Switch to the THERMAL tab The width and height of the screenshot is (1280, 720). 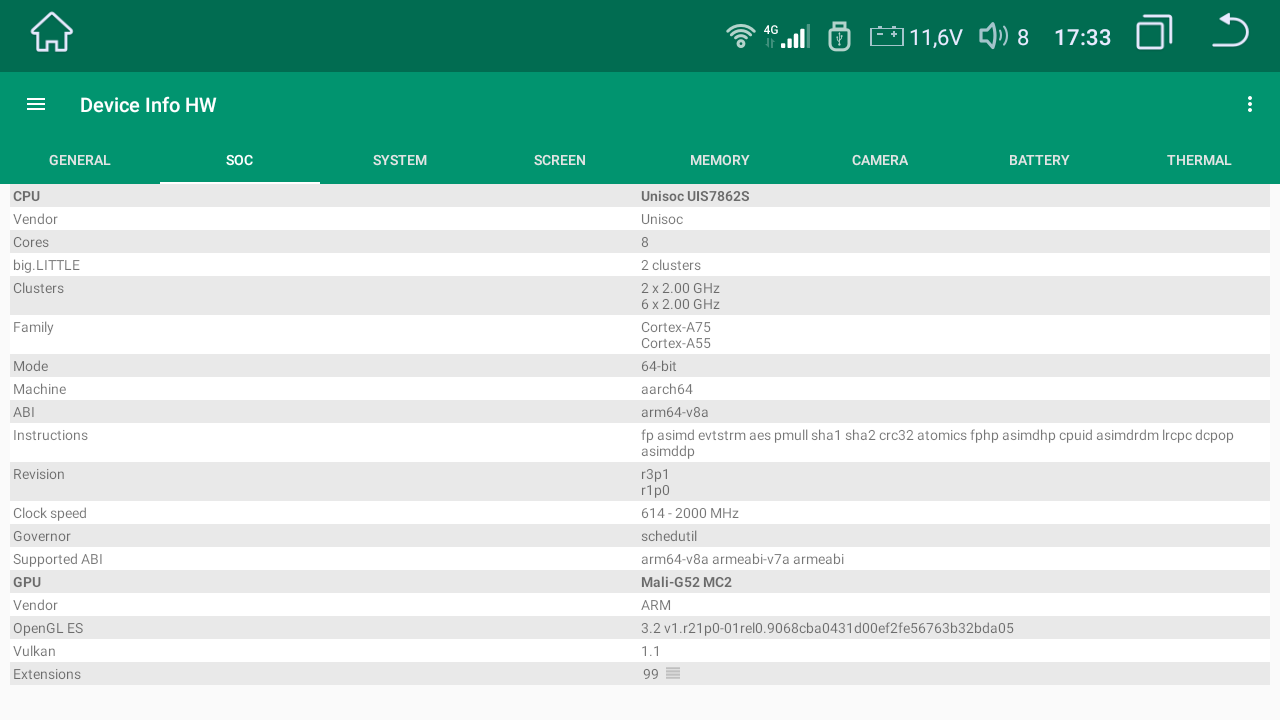tap(1199, 160)
